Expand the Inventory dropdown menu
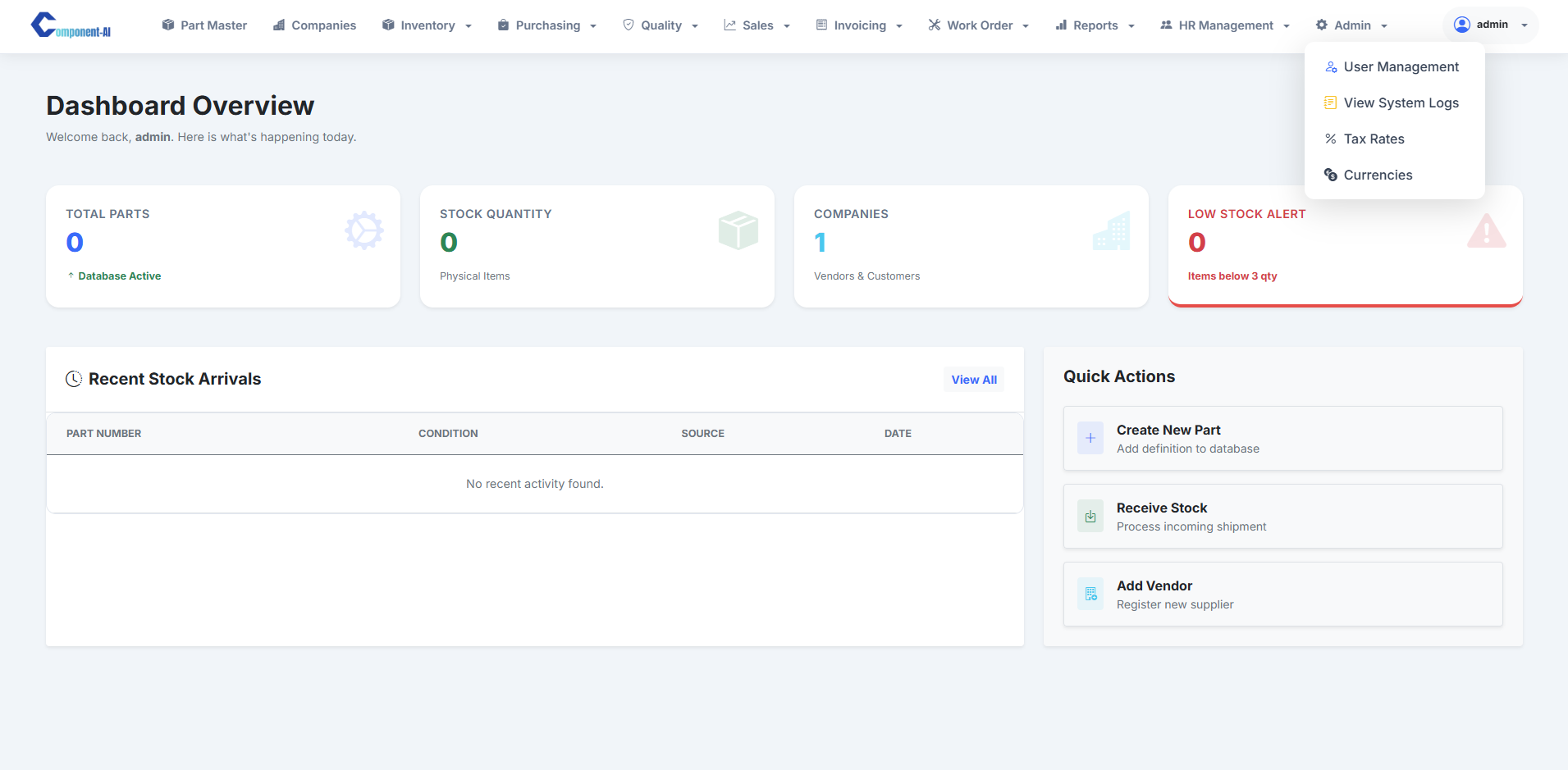 (427, 25)
